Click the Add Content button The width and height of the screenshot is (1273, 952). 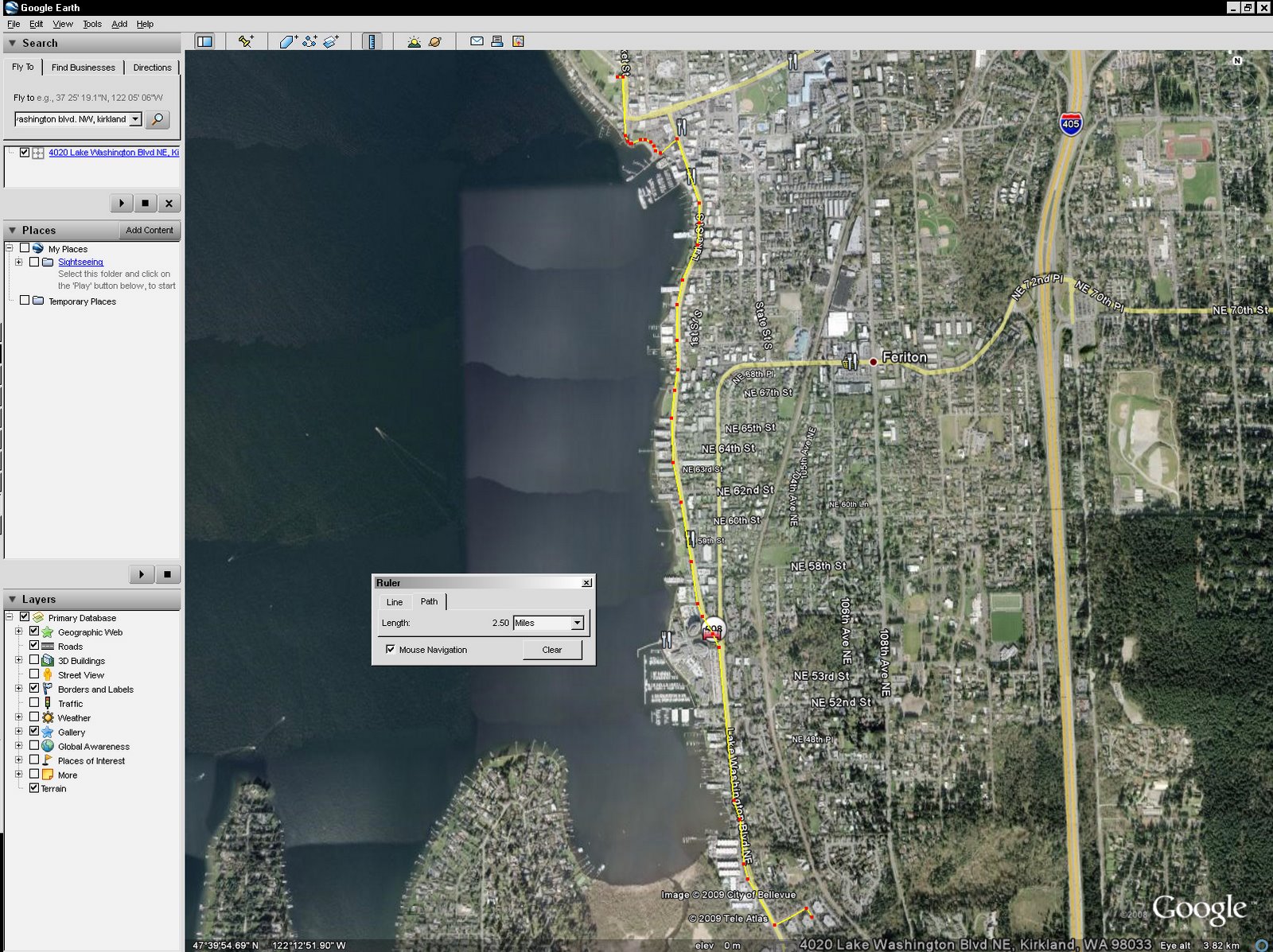[x=150, y=230]
